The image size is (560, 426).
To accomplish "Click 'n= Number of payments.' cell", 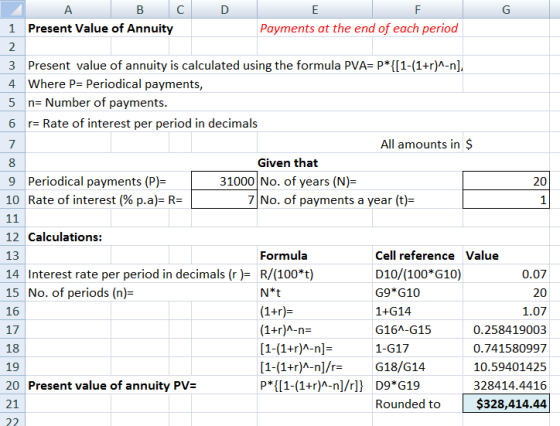I will point(98,102).
